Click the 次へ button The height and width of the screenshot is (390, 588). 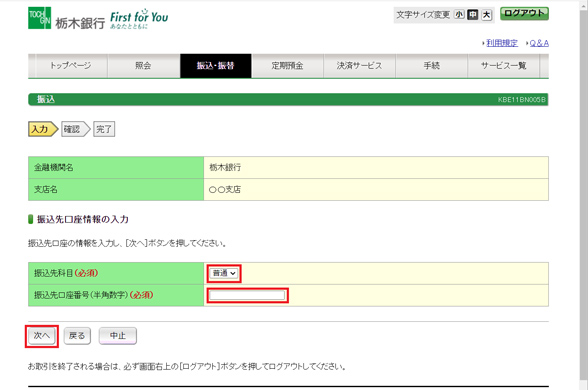[42, 336]
